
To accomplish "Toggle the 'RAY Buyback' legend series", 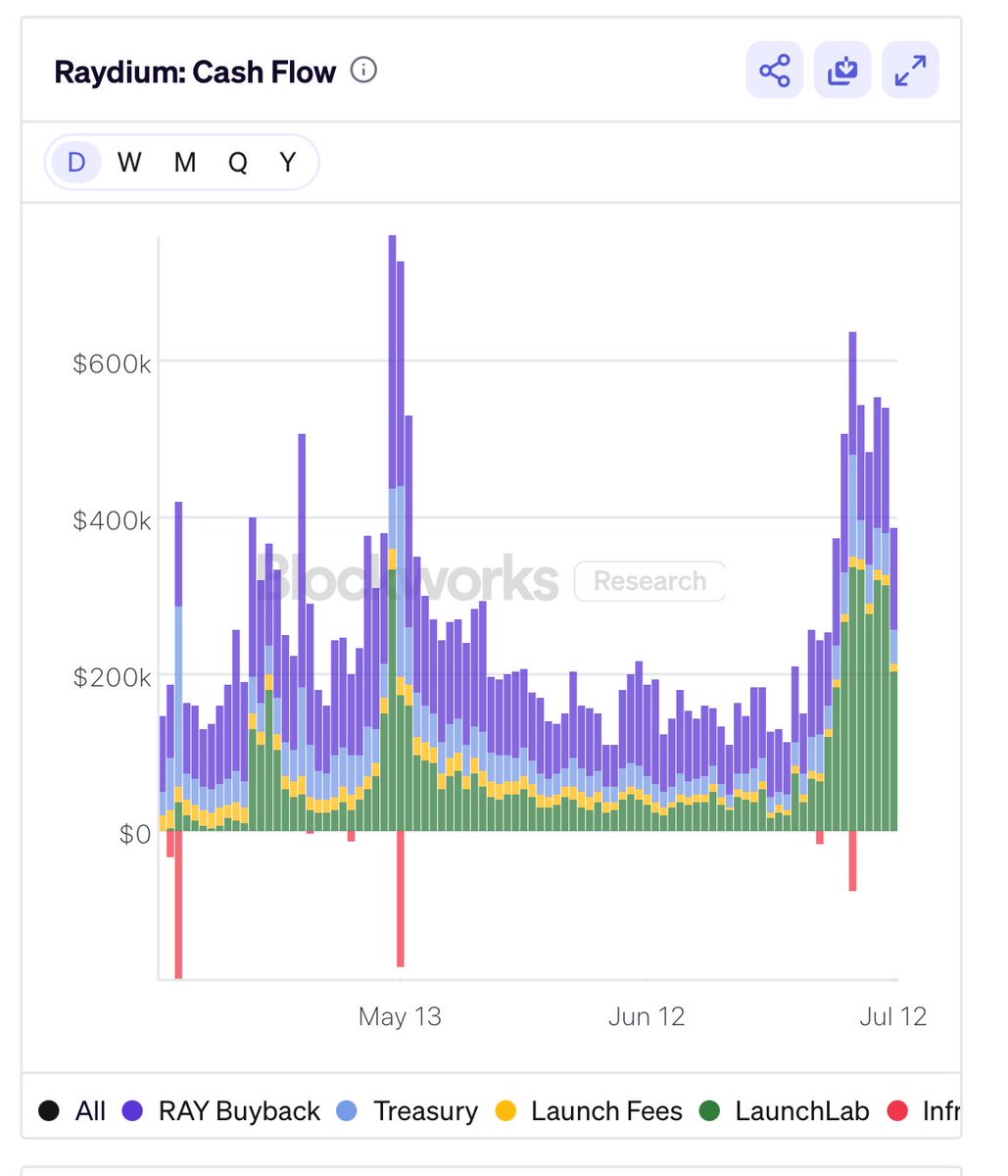I will tap(221, 1111).
